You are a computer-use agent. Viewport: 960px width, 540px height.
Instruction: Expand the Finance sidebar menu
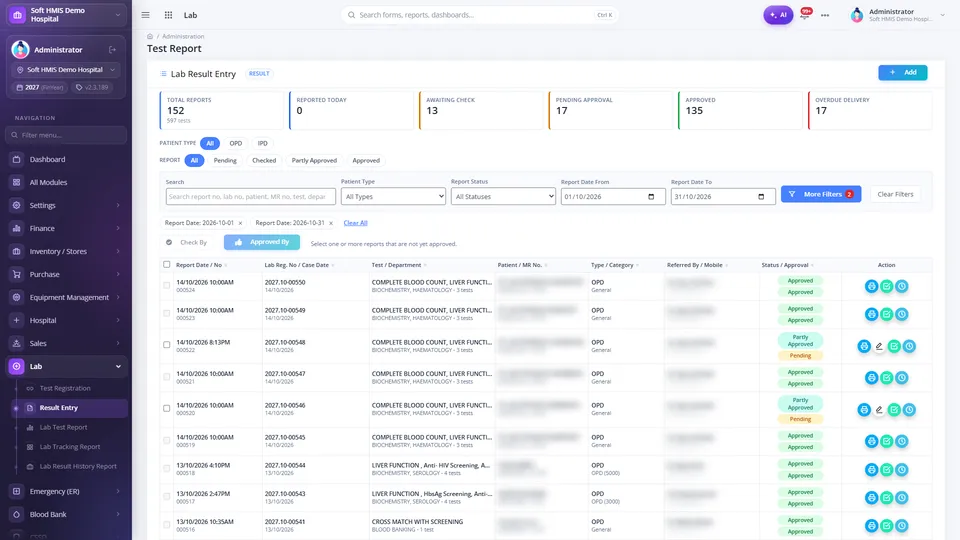pos(66,228)
